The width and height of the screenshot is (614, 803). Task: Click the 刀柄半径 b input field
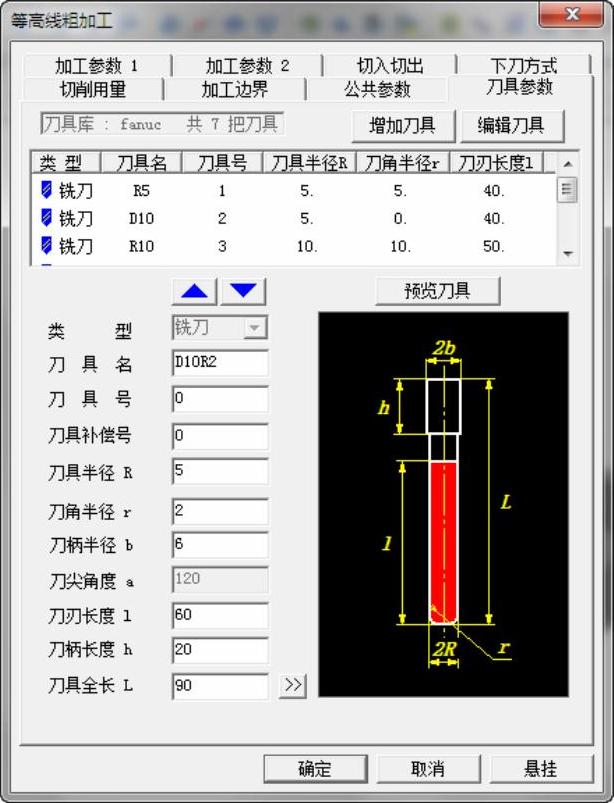(220, 544)
